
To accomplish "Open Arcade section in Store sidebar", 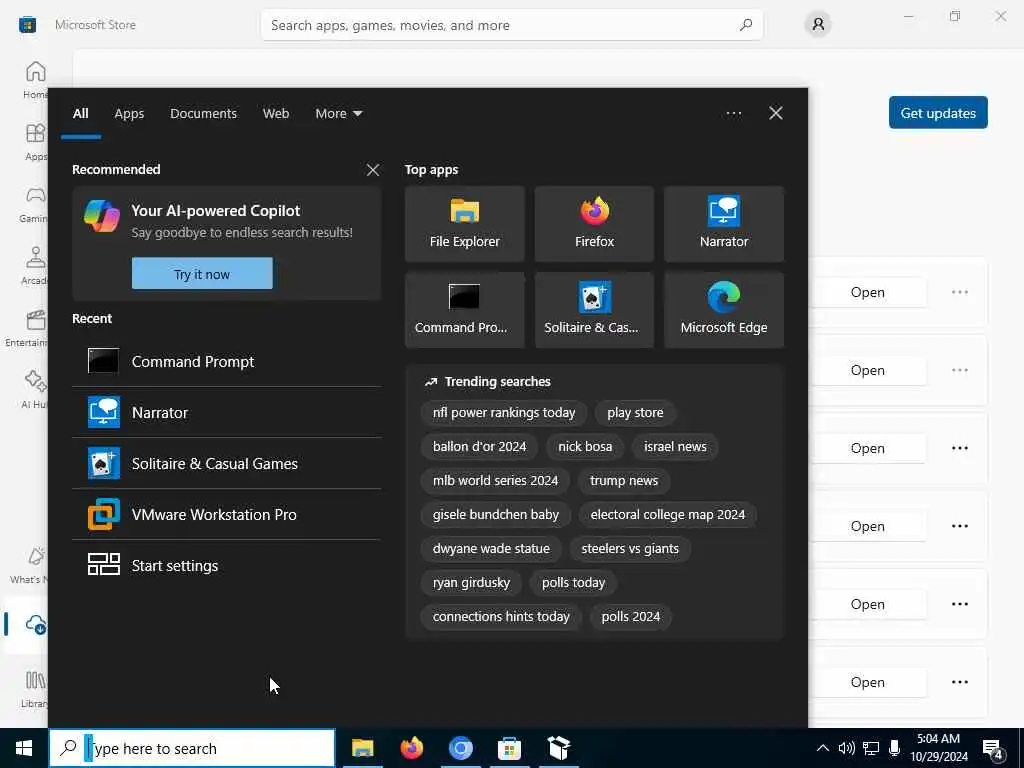I will pos(35,266).
